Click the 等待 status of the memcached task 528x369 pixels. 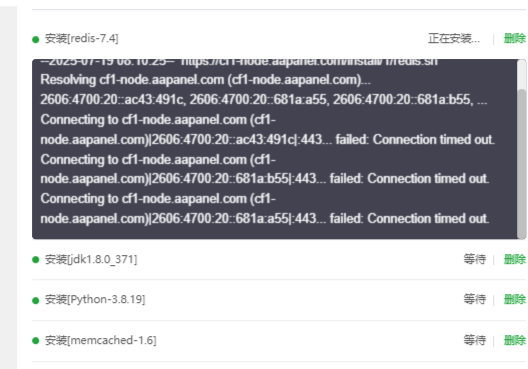pyautogui.click(x=474, y=340)
